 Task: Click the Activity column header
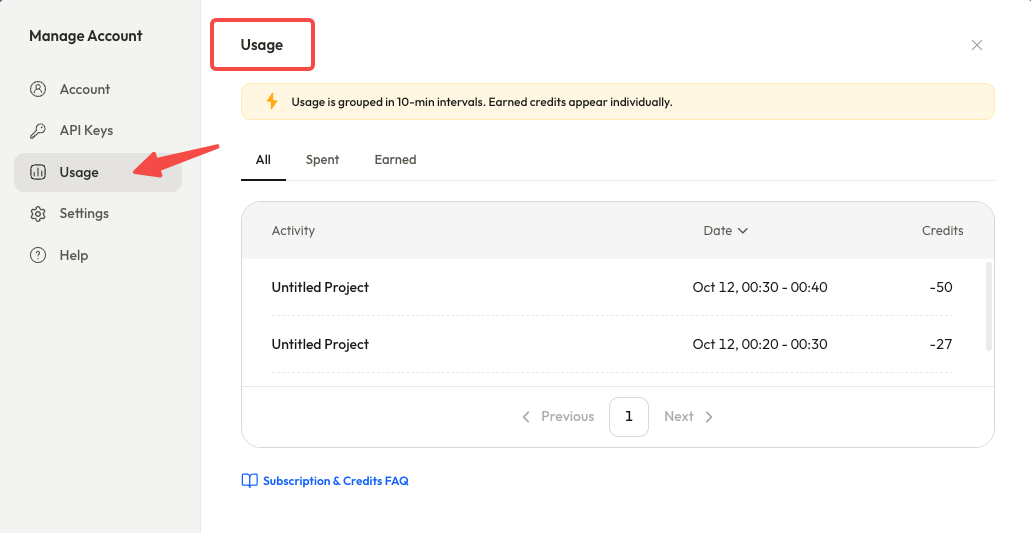(x=293, y=231)
